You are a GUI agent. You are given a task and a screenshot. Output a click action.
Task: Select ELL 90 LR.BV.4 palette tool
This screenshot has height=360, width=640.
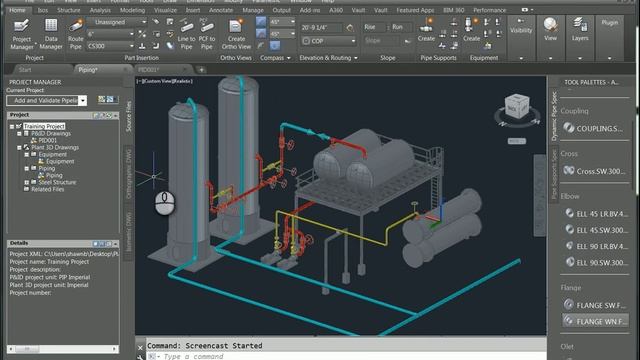(596, 246)
